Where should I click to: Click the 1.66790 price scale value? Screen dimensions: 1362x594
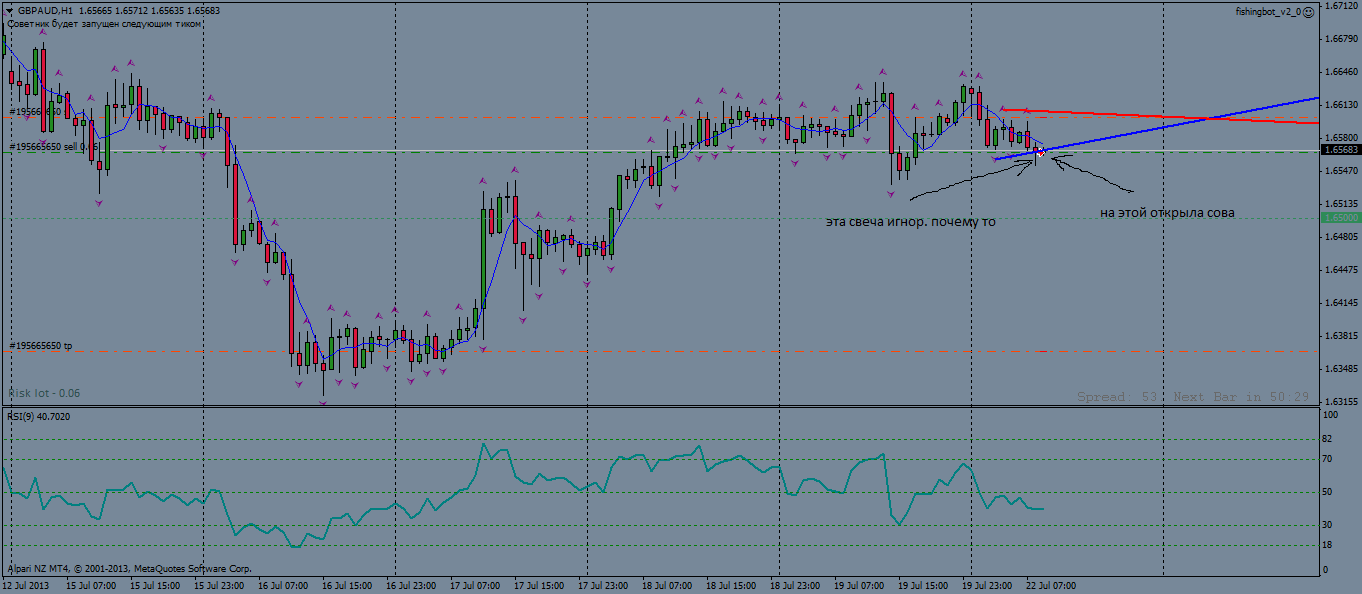(1340, 39)
